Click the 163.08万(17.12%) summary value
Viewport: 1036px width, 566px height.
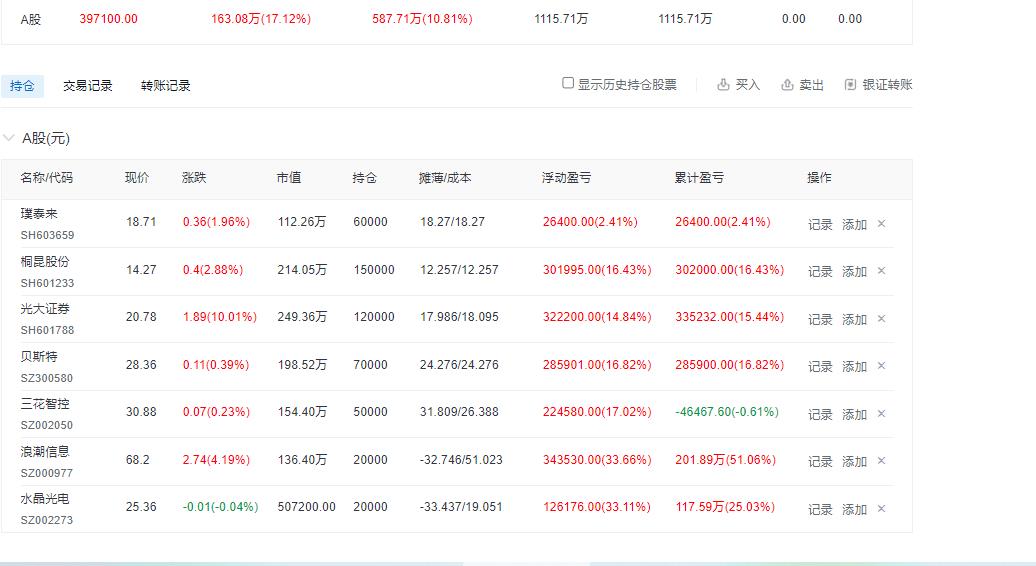click(261, 19)
